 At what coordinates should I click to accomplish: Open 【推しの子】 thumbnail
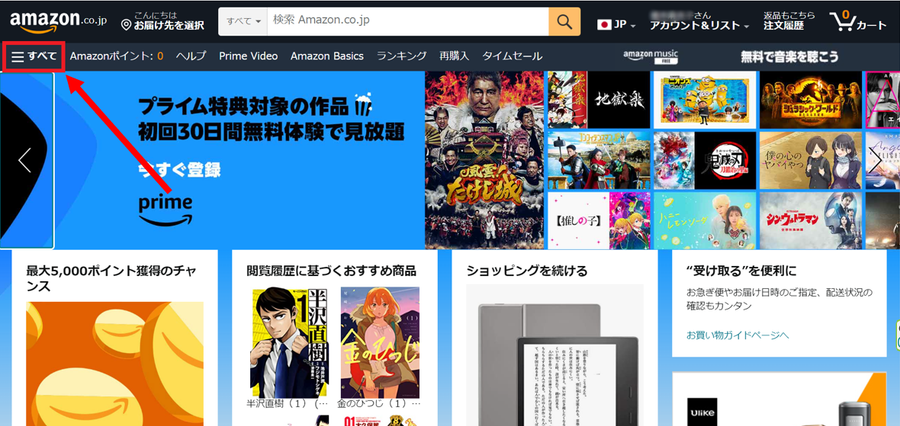[x=599, y=220]
